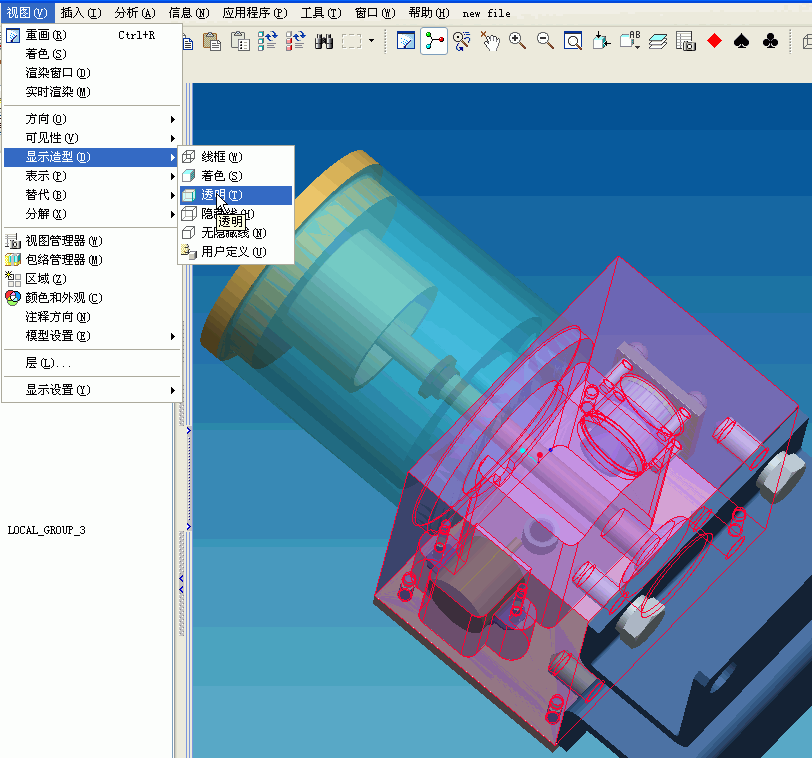This screenshot has height=758, width=812.
Task: Click the Zoom In magnifier icon
Action: (x=517, y=41)
